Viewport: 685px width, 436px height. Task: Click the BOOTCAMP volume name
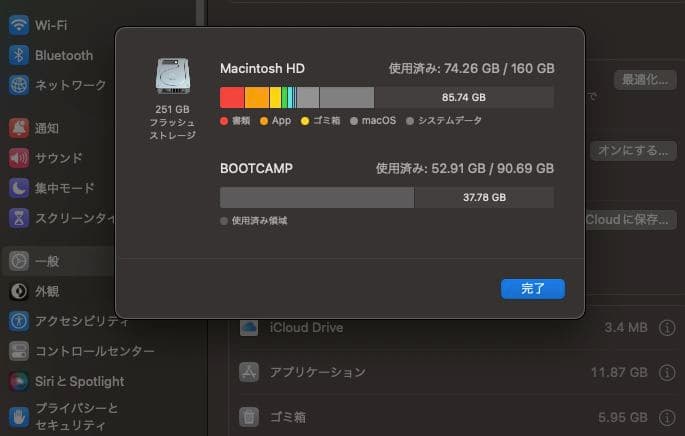pos(256,168)
